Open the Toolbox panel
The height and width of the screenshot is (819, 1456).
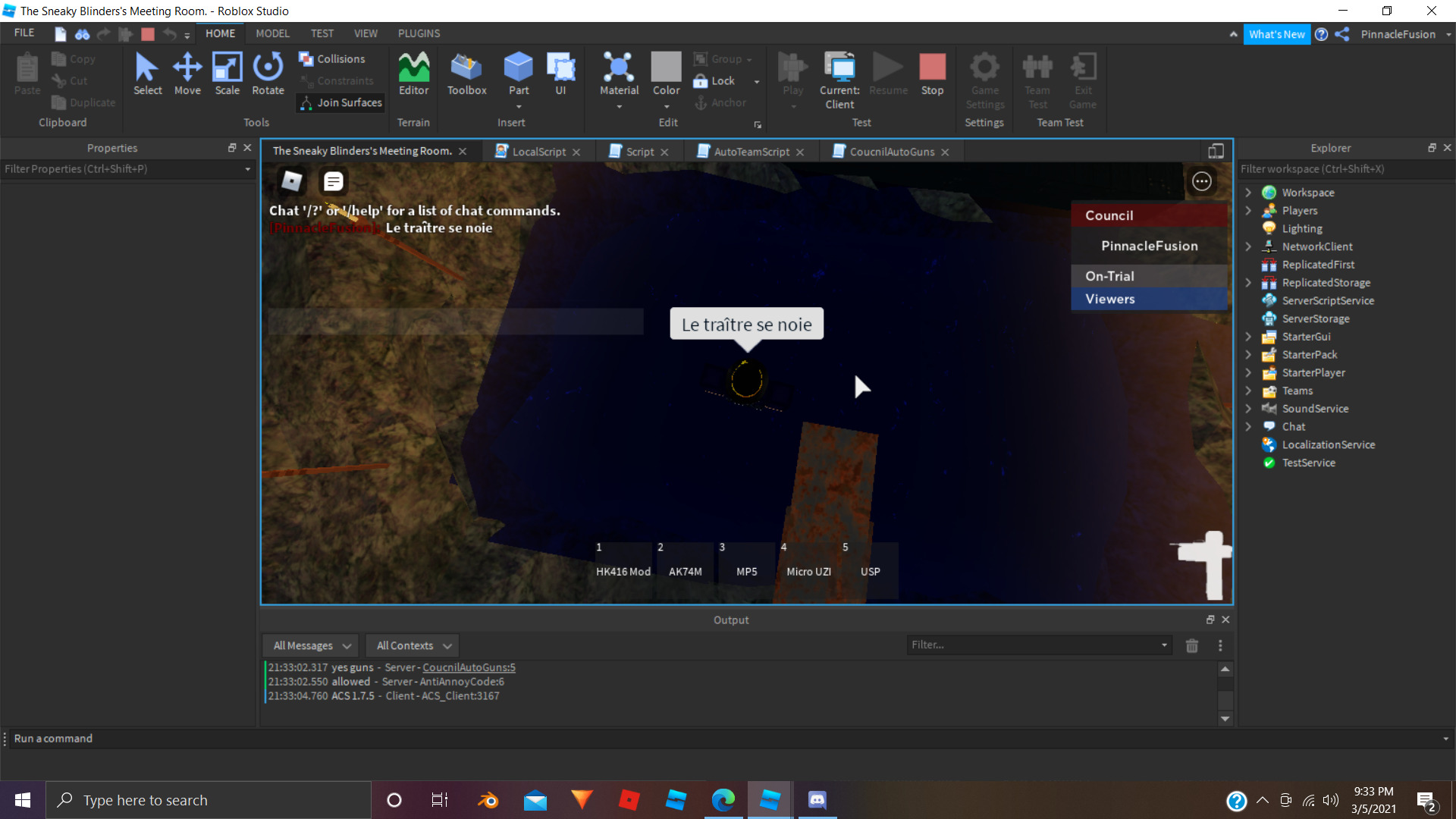point(466,74)
